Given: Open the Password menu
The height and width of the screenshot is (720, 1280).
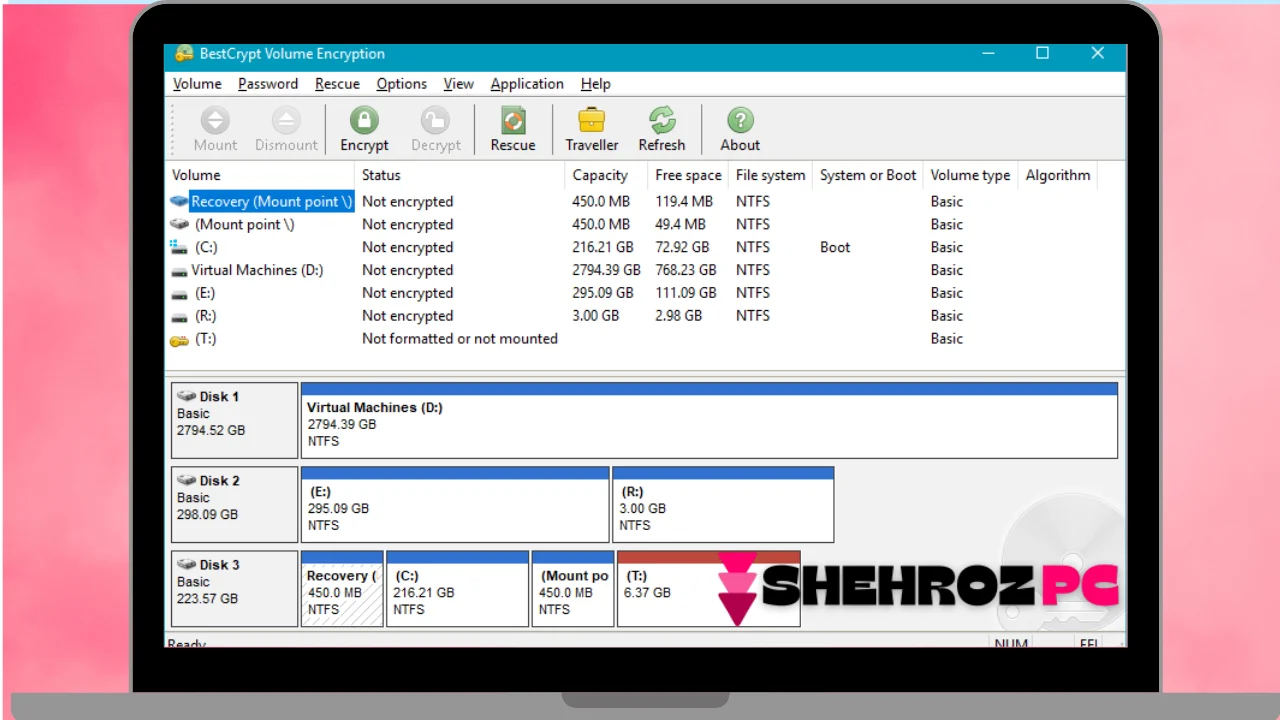Looking at the screenshot, I should pos(268,84).
